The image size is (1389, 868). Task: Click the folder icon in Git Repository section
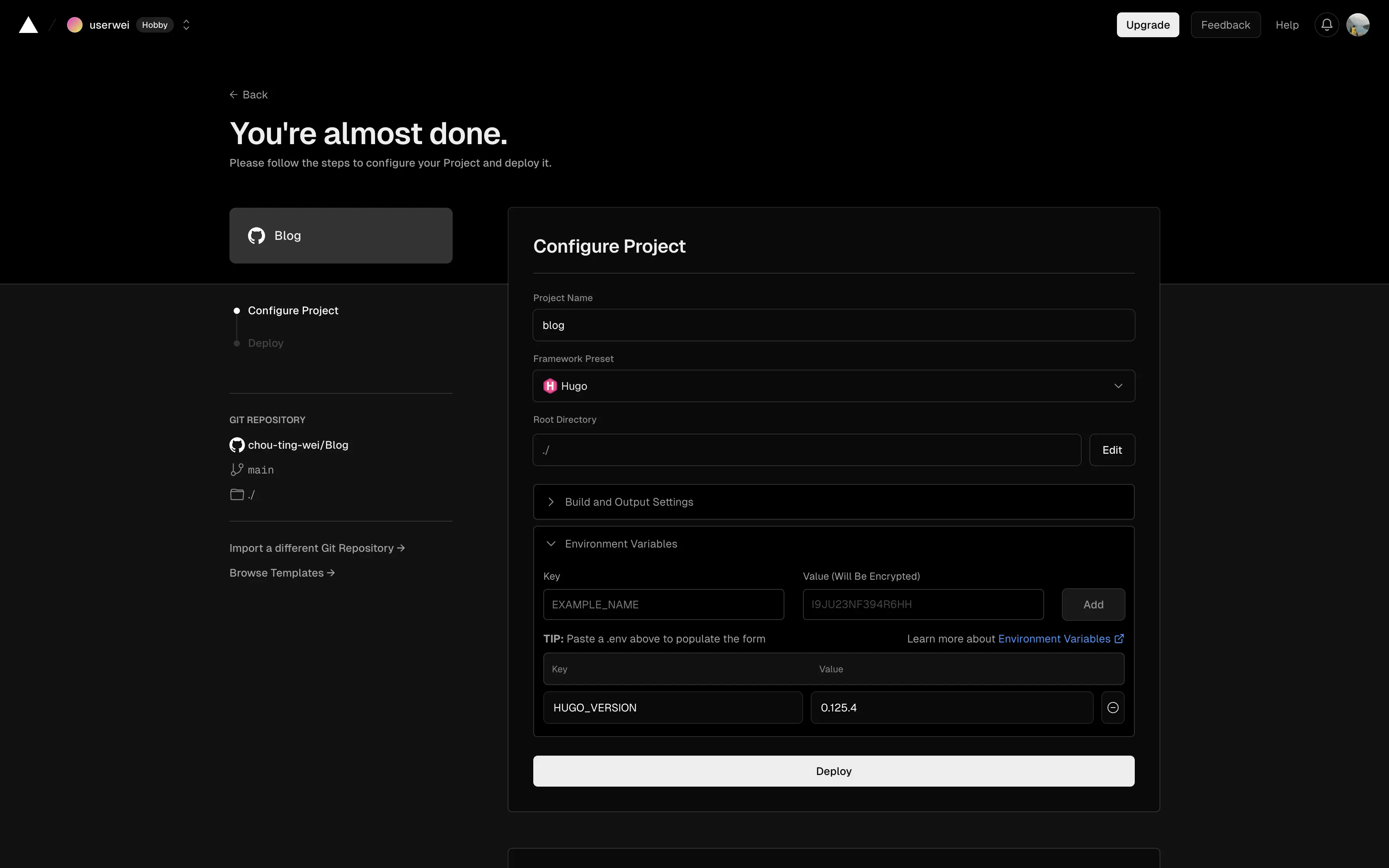[x=237, y=494]
